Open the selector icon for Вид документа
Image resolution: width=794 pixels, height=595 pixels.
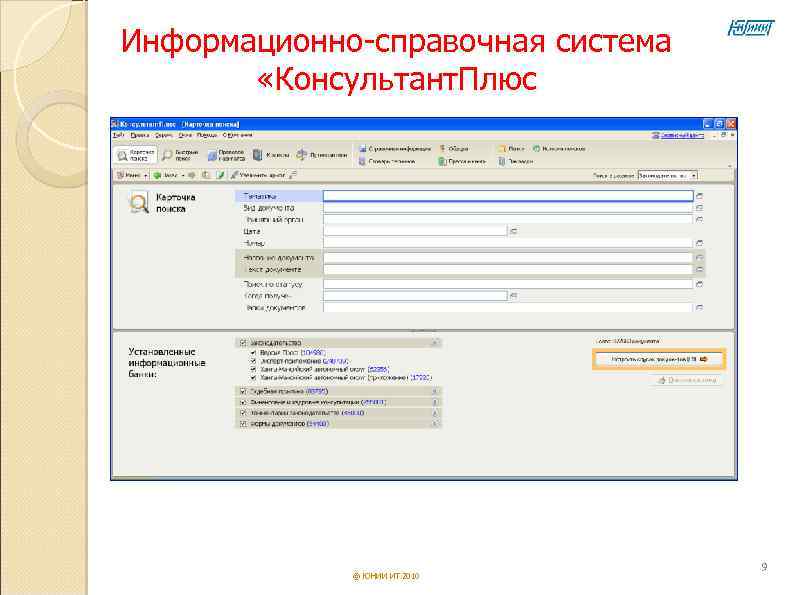700,208
